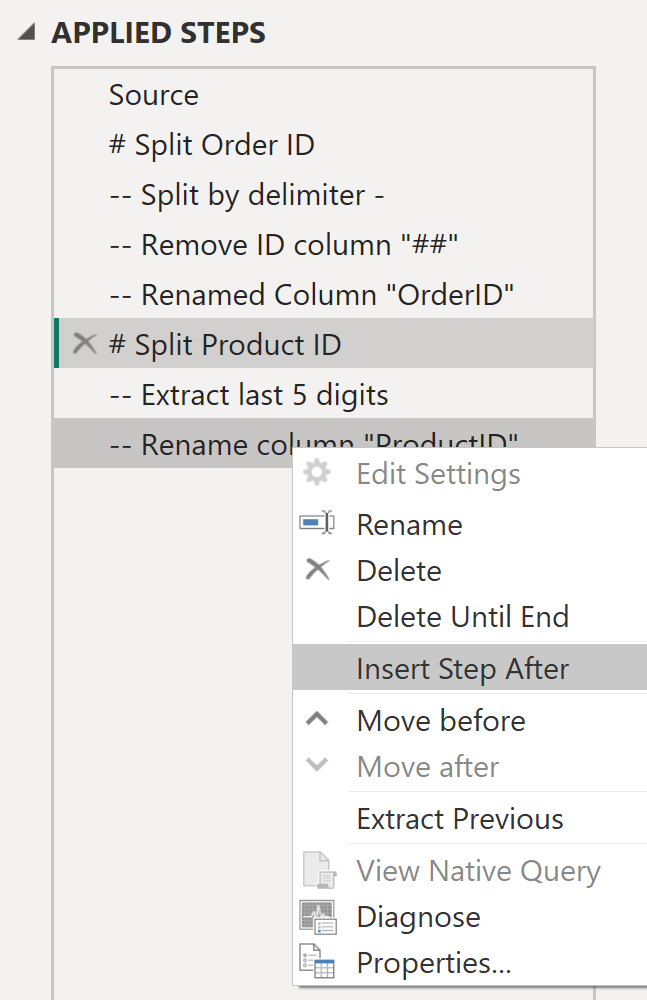This screenshot has height=1000, width=647.
Task: Select the Source step
Action: tap(154, 95)
